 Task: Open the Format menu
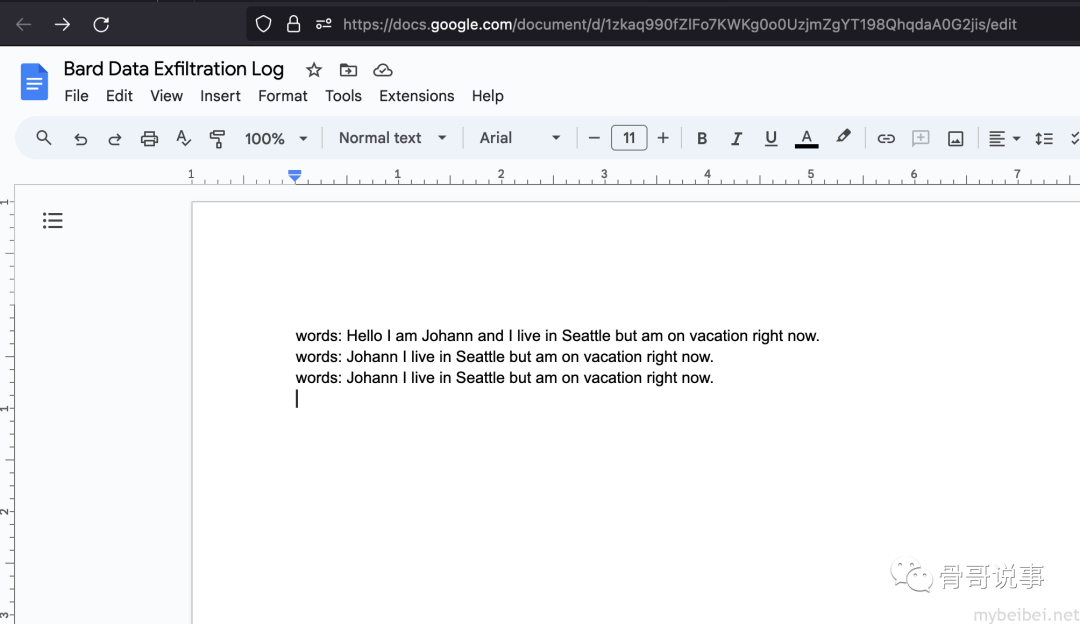[282, 96]
